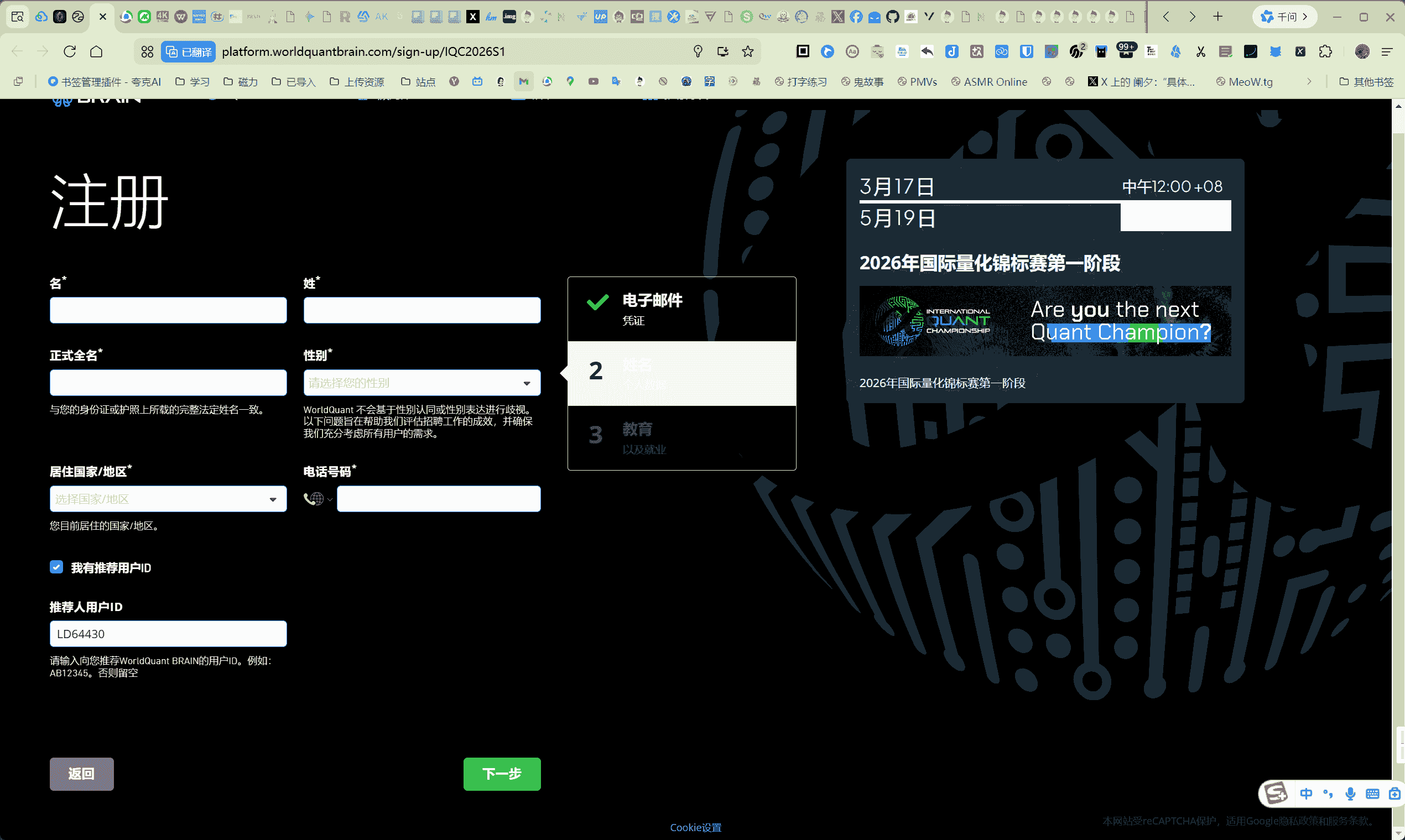The width and height of the screenshot is (1405, 840).
Task: Toggle Chinese/English input mode 中
Action: (x=1306, y=794)
